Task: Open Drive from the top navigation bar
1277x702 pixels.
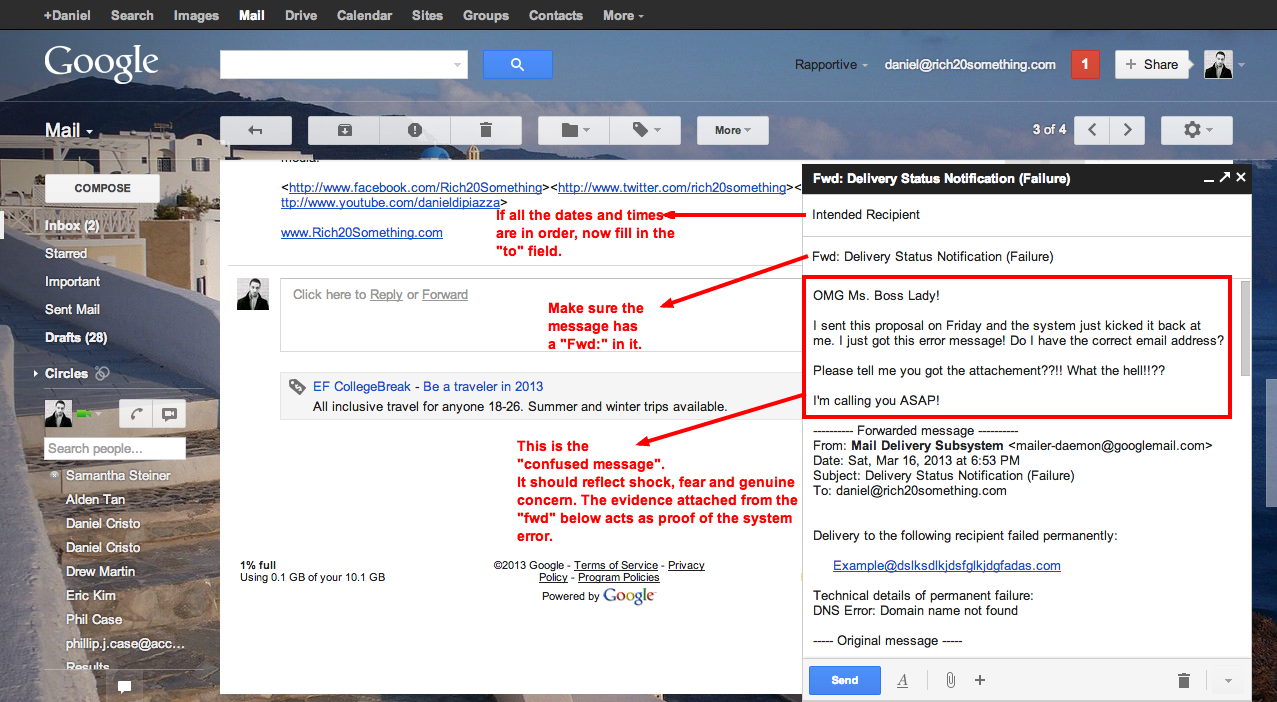Action: pos(301,15)
